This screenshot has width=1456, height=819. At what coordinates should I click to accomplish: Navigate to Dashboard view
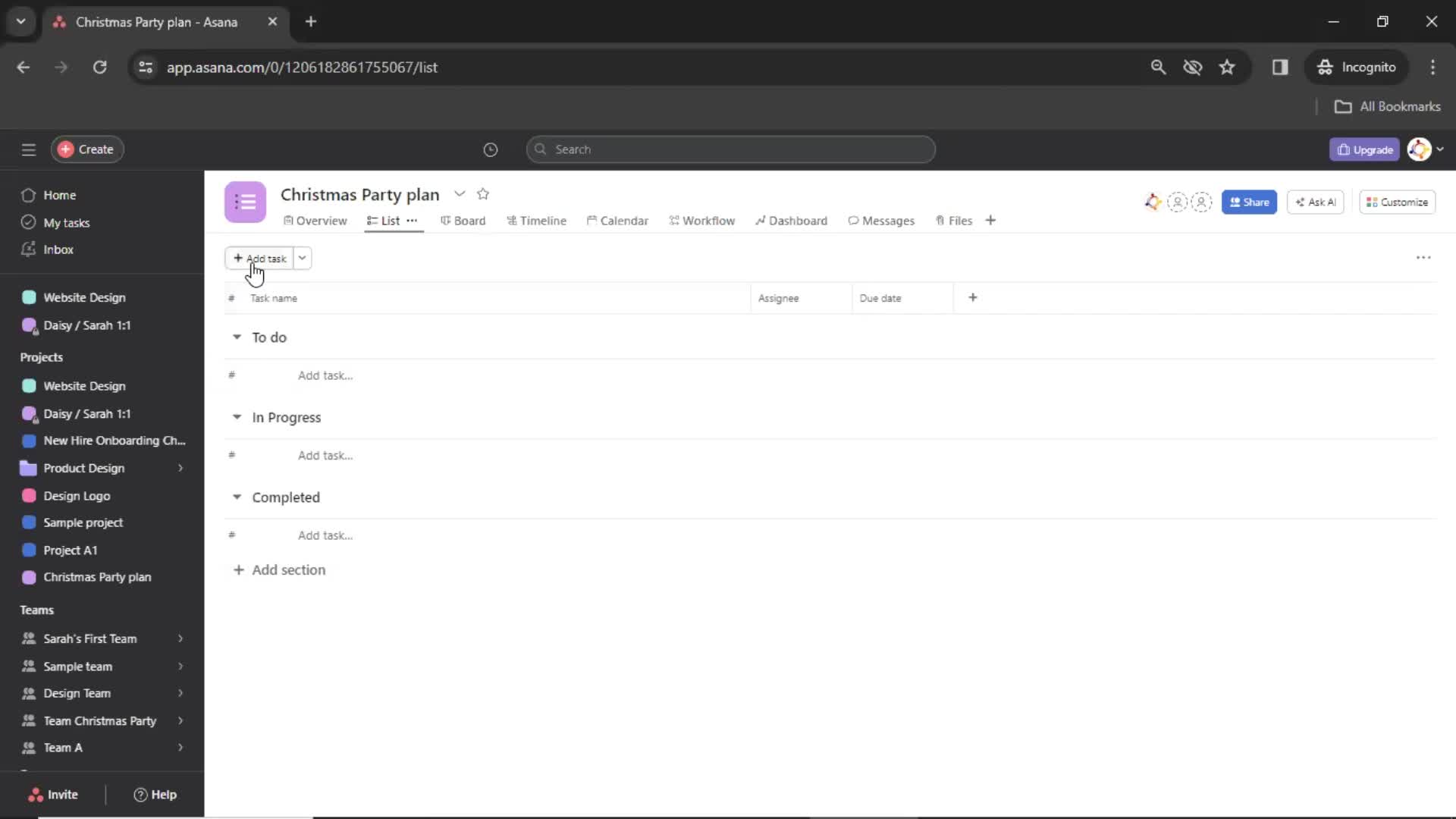tap(797, 220)
